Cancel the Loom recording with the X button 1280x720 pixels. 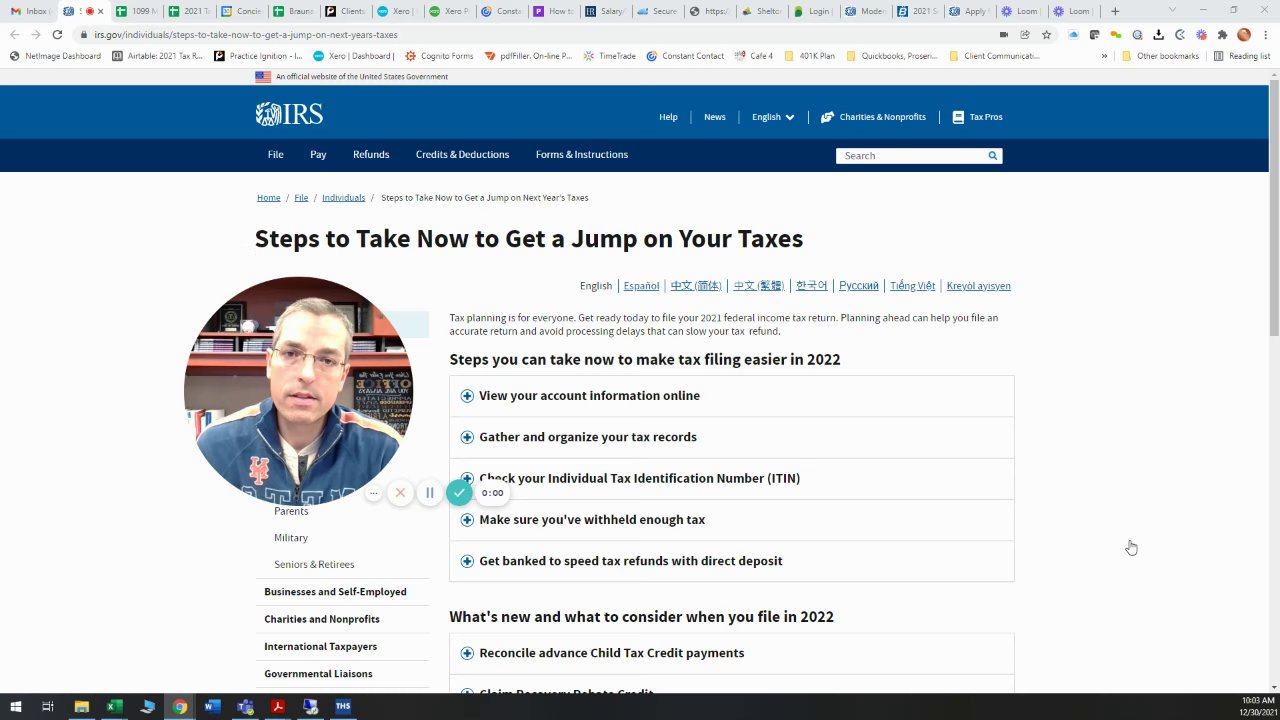(400, 492)
